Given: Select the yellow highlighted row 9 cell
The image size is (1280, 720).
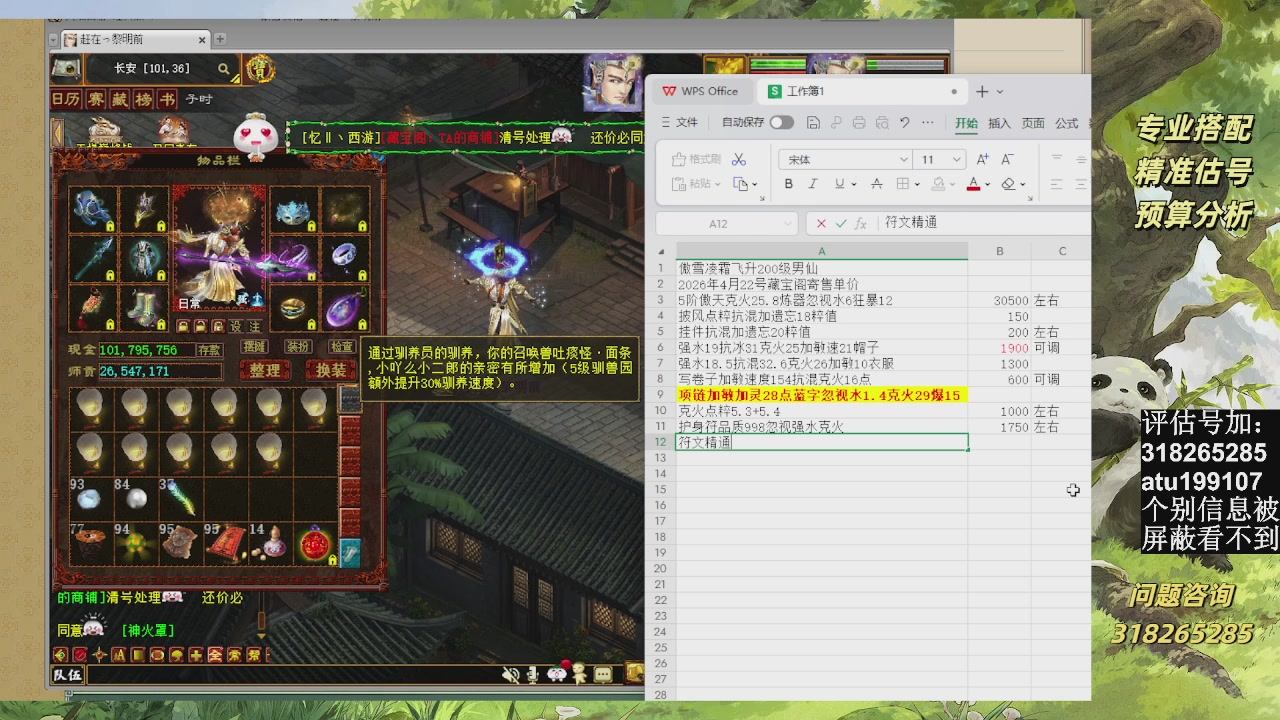Looking at the screenshot, I should (x=822, y=395).
